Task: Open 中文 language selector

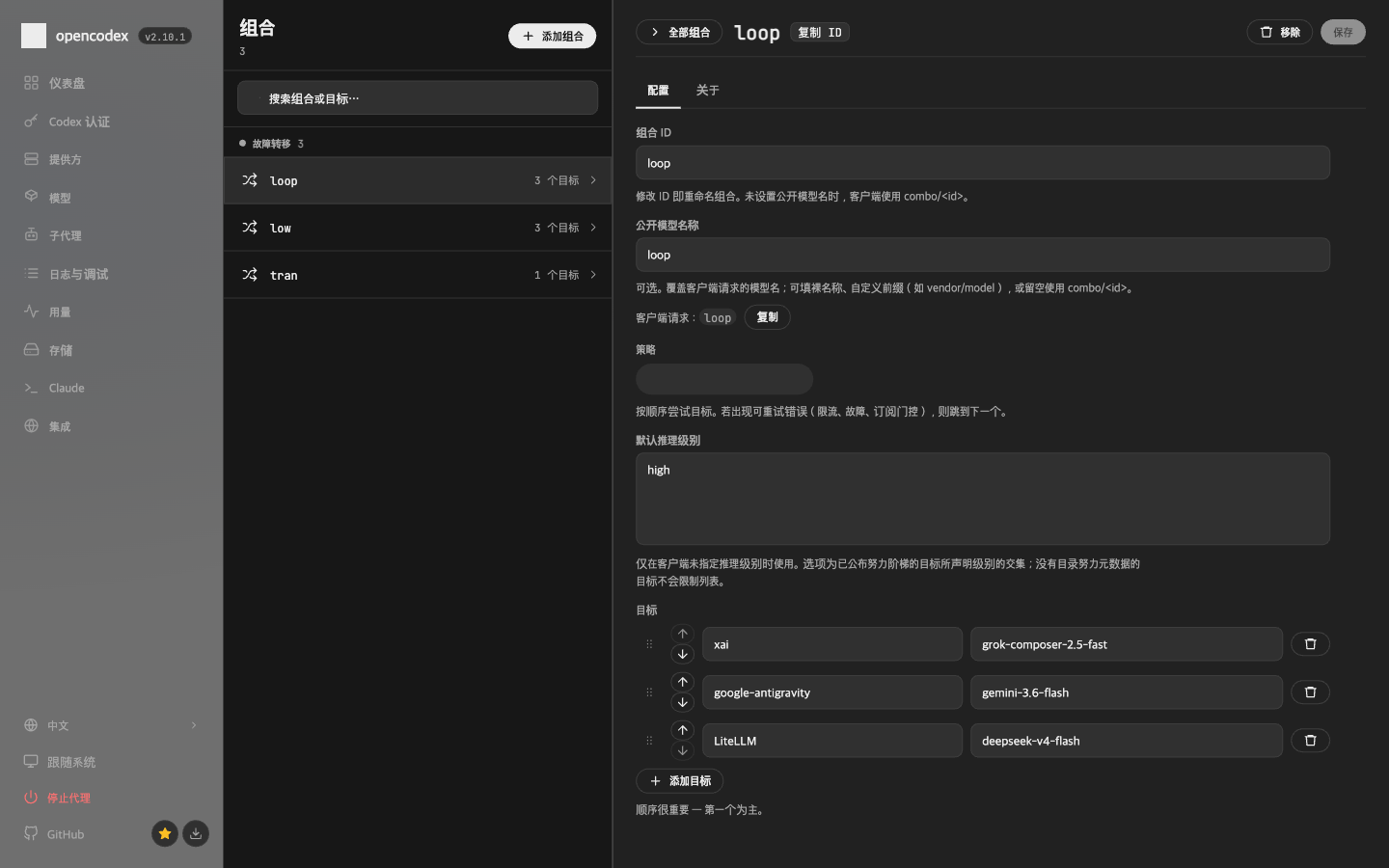Action: [x=111, y=725]
